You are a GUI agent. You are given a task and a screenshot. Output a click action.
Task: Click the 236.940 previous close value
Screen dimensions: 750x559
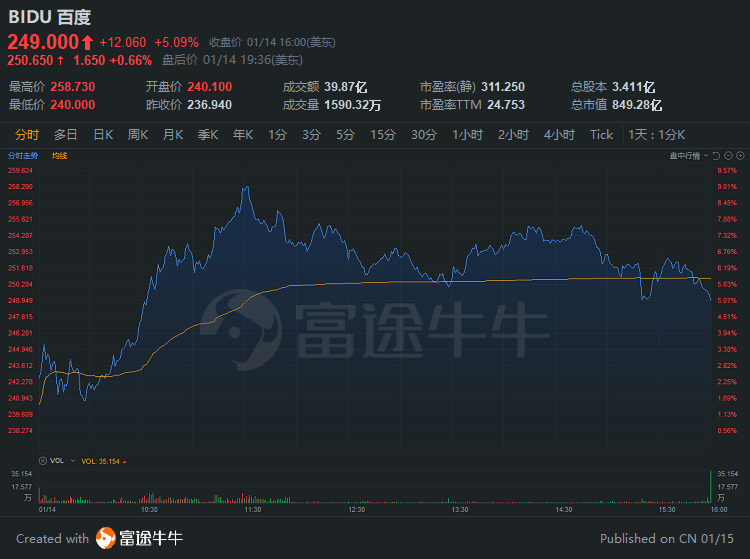pos(210,105)
